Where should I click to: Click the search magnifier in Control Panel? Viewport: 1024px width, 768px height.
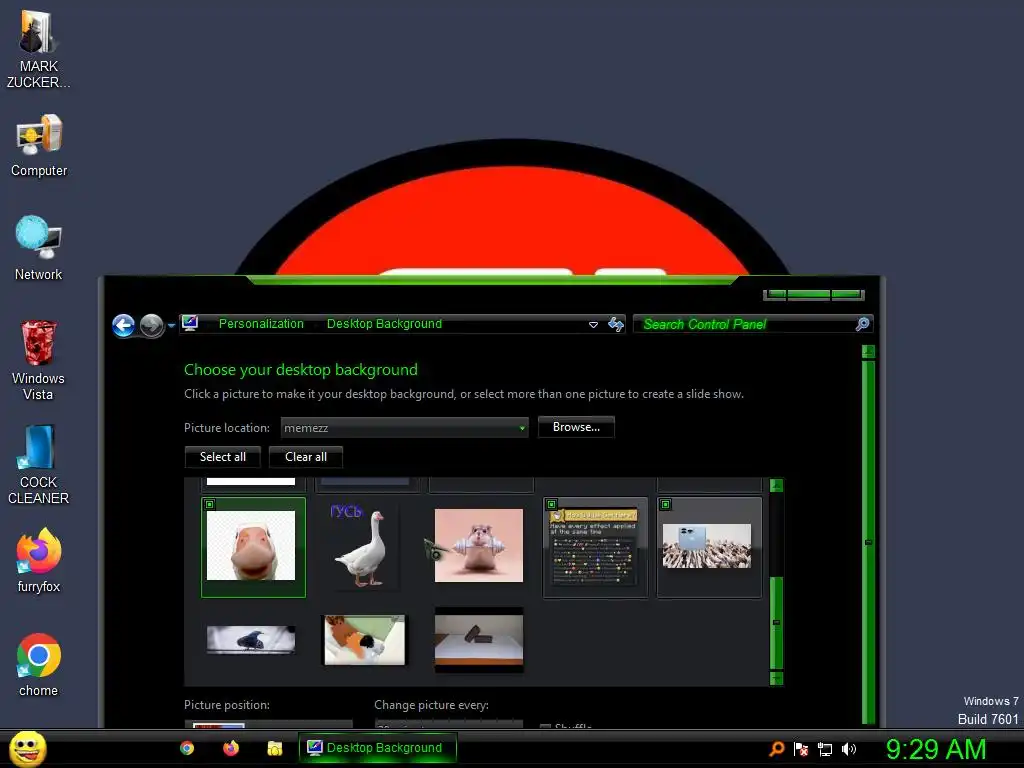(862, 324)
